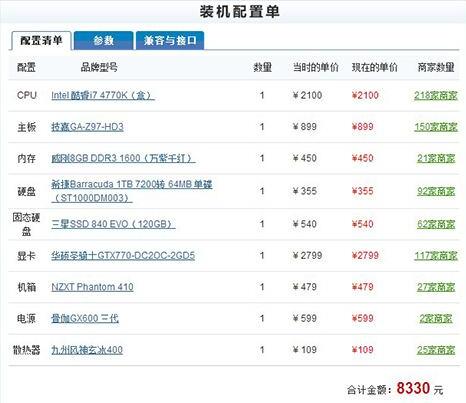Click the 散热器 row label
This screenshot has width=466, height=403.
click(27, 350)
